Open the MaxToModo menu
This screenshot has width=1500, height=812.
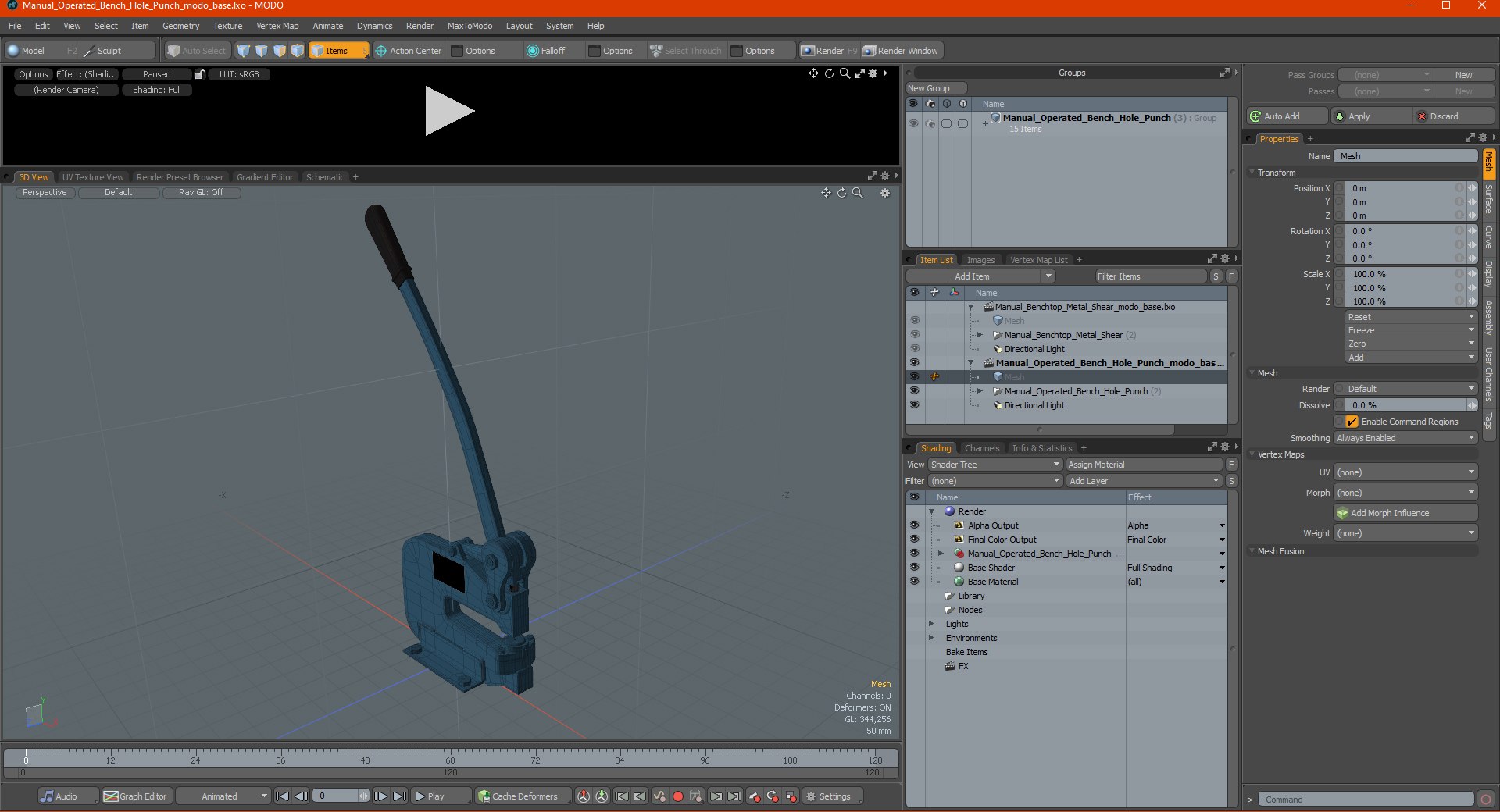click(470, 26)
